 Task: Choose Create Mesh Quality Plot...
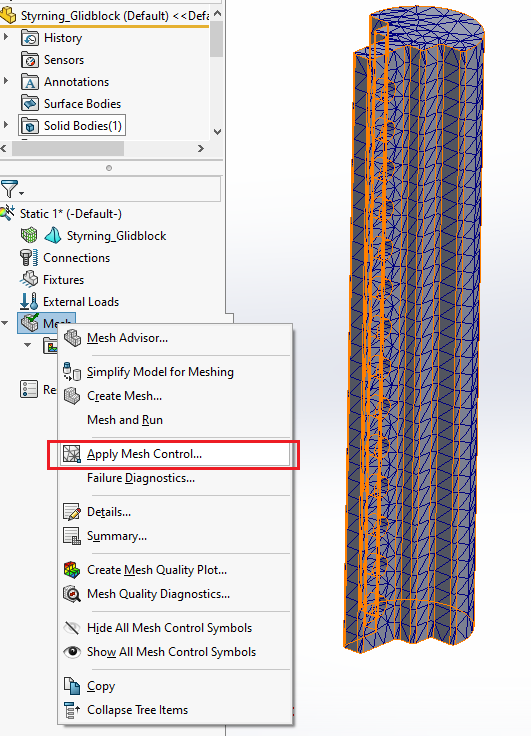[157, 570]
